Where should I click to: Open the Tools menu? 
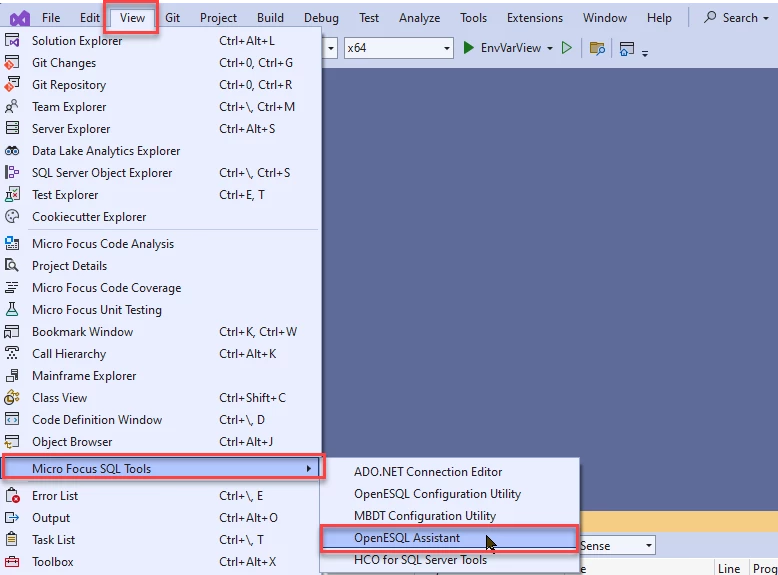[x=473, y=18]
